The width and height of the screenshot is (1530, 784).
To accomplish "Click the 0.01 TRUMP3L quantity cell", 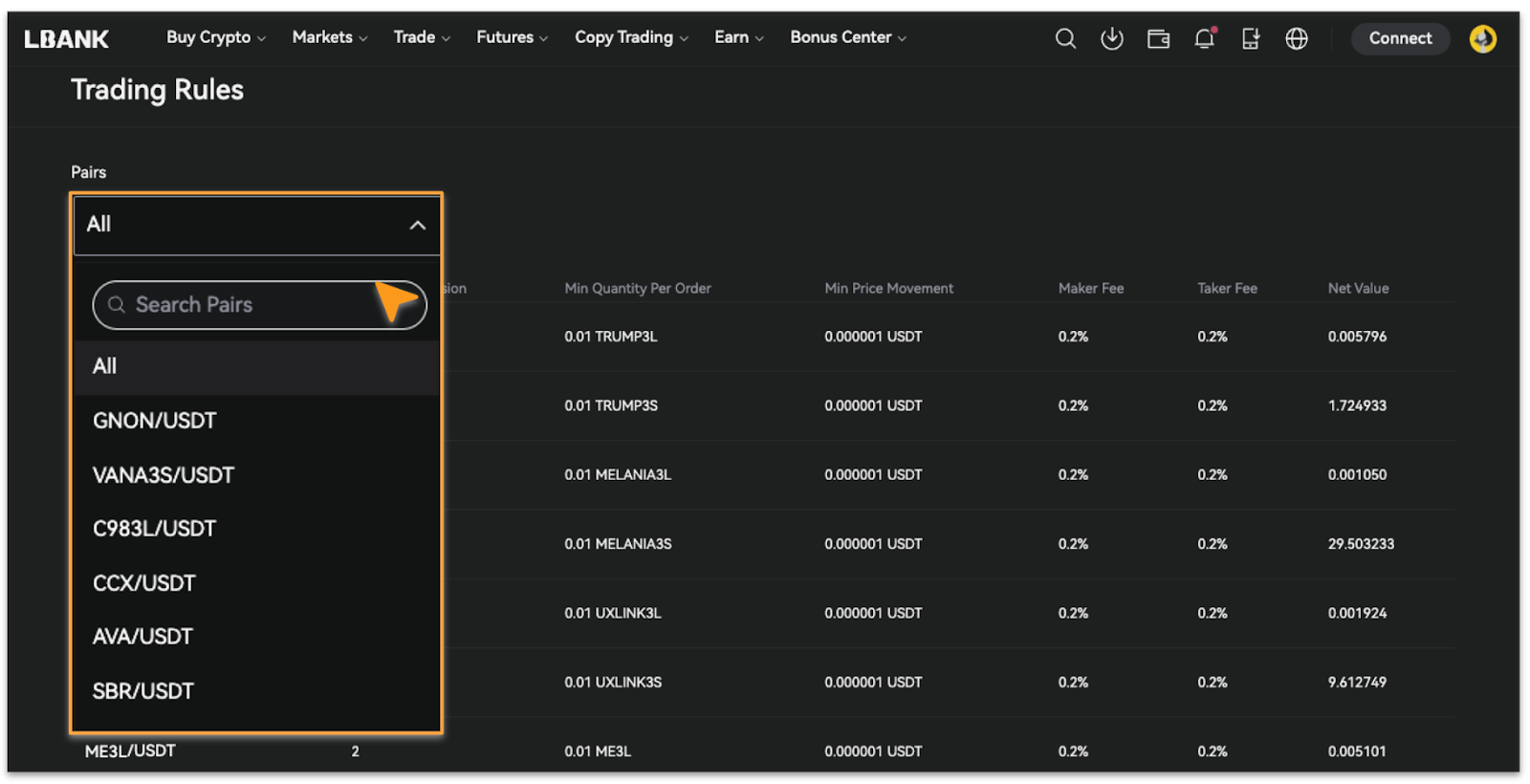I will 611,337.
